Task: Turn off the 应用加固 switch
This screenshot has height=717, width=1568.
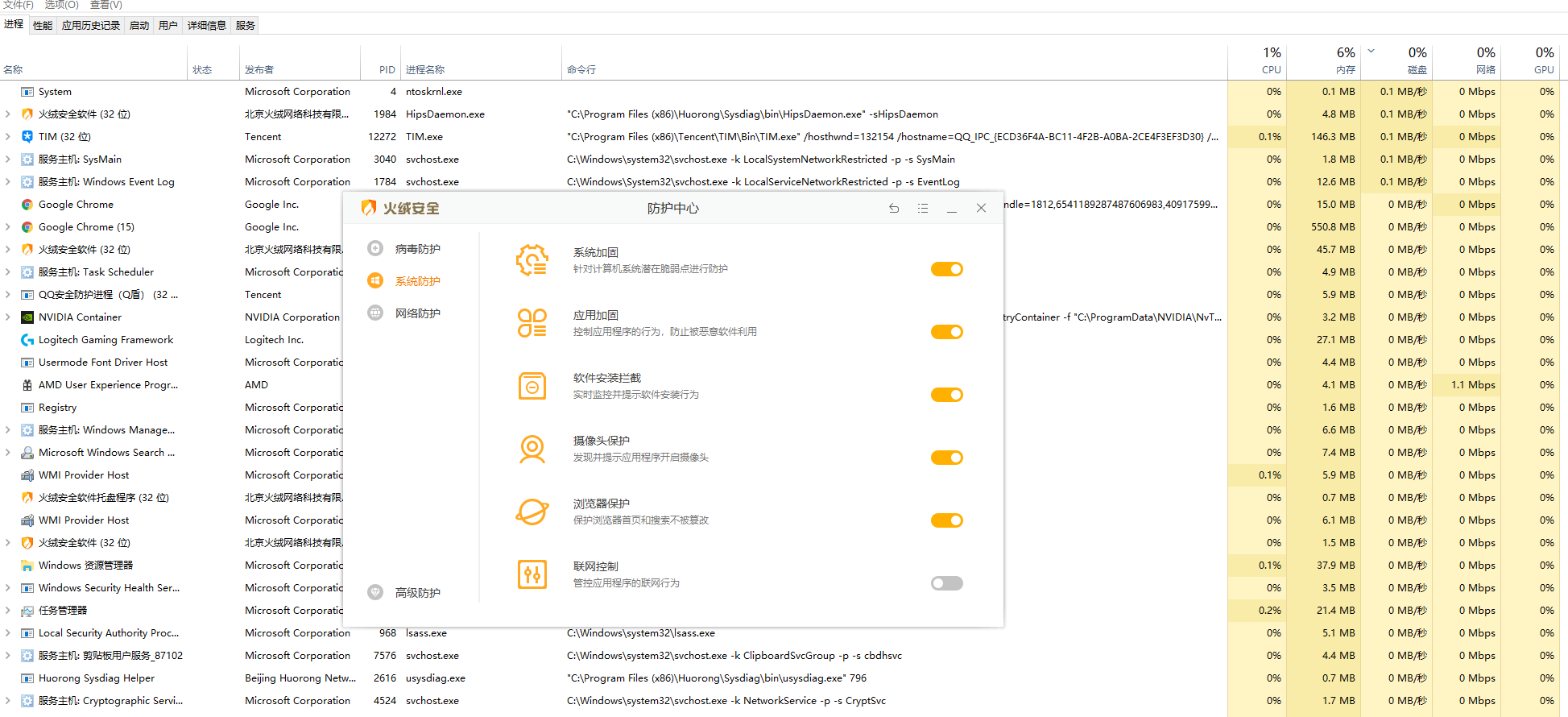Action: [947, 332]
